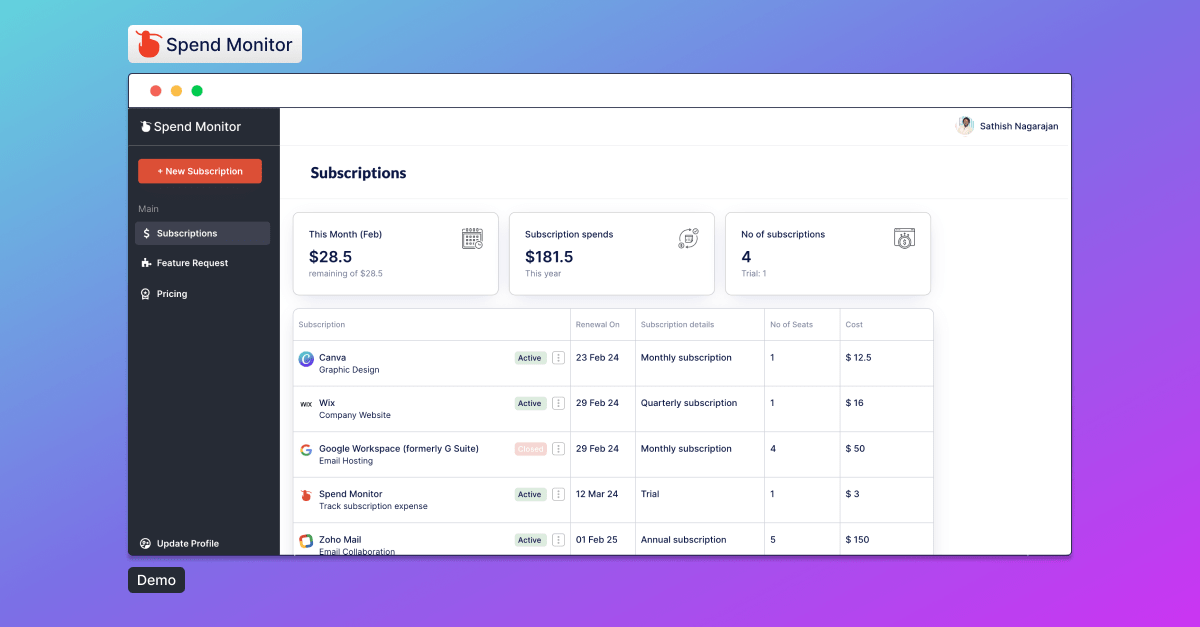Click the Active badge on Canva row
This screenshot has height=627, width=1200.
point(530,358)
